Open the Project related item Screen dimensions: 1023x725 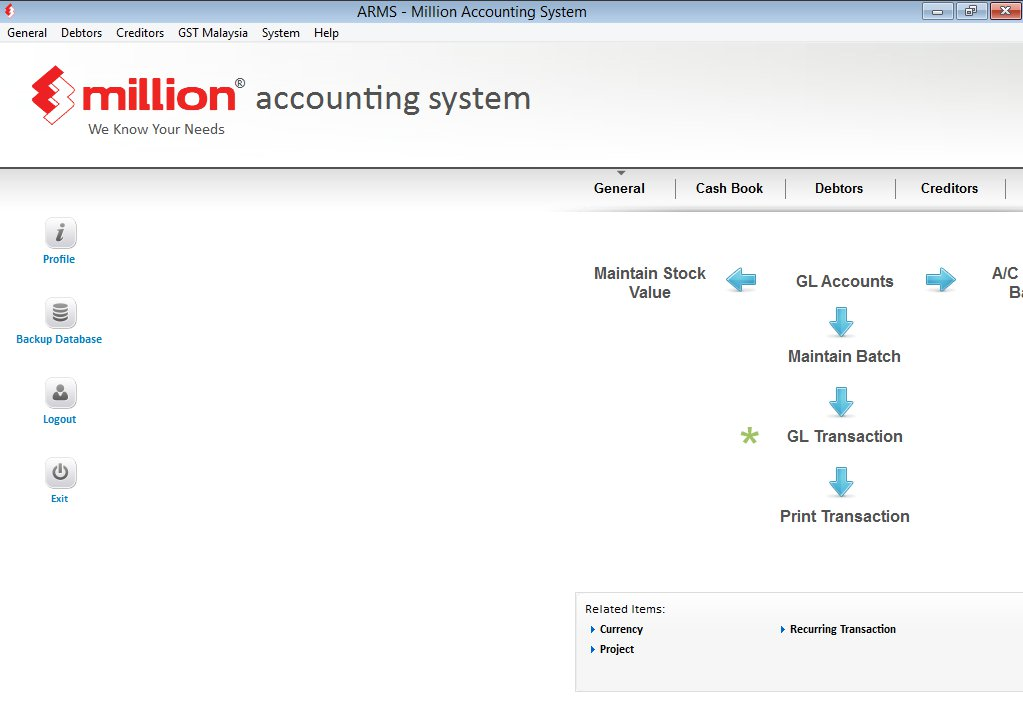[x=617, y=649]
